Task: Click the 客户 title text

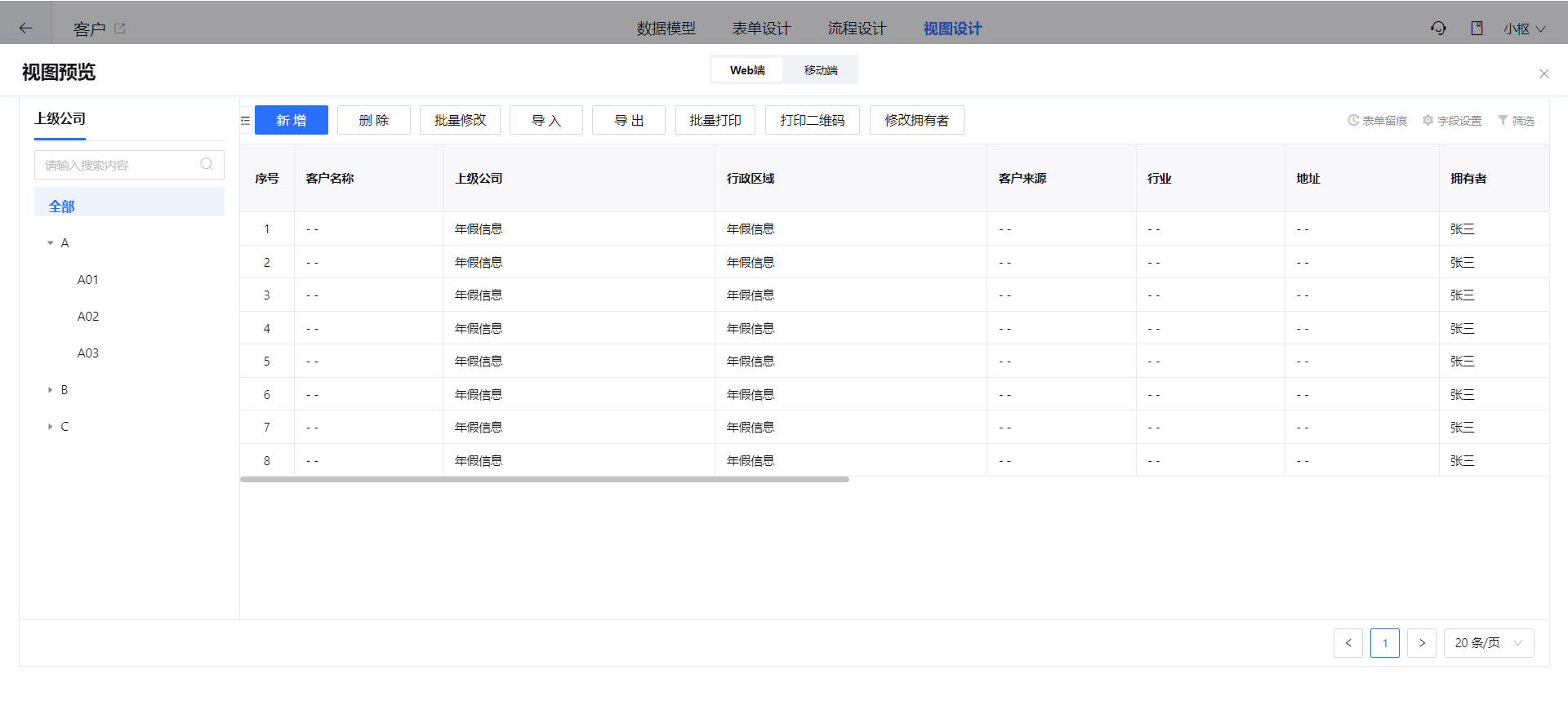Action: tap(90, 29)
